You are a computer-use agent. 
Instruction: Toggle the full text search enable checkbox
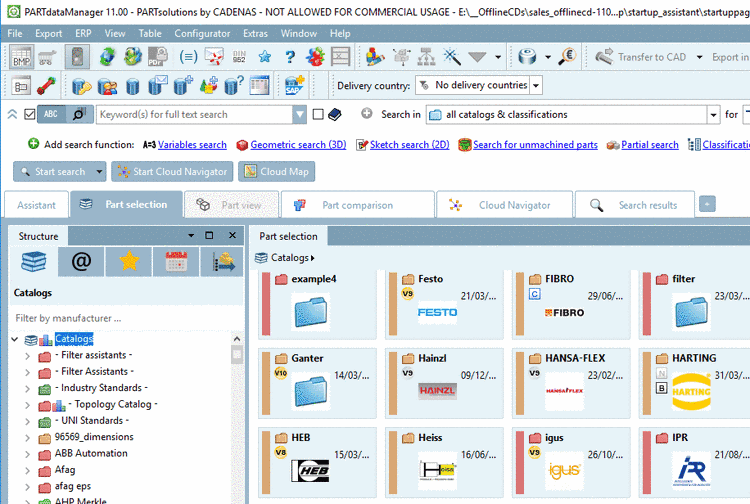click(x=30, y=114)
